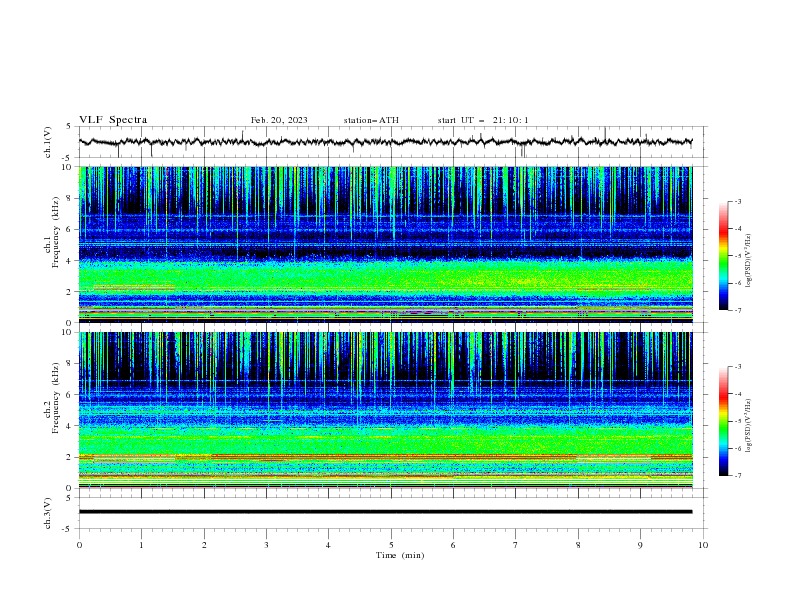Screen dimensions: 792x612
Task: Click the 'Time (min)' axis label
Action: click(x=400, y=555)
